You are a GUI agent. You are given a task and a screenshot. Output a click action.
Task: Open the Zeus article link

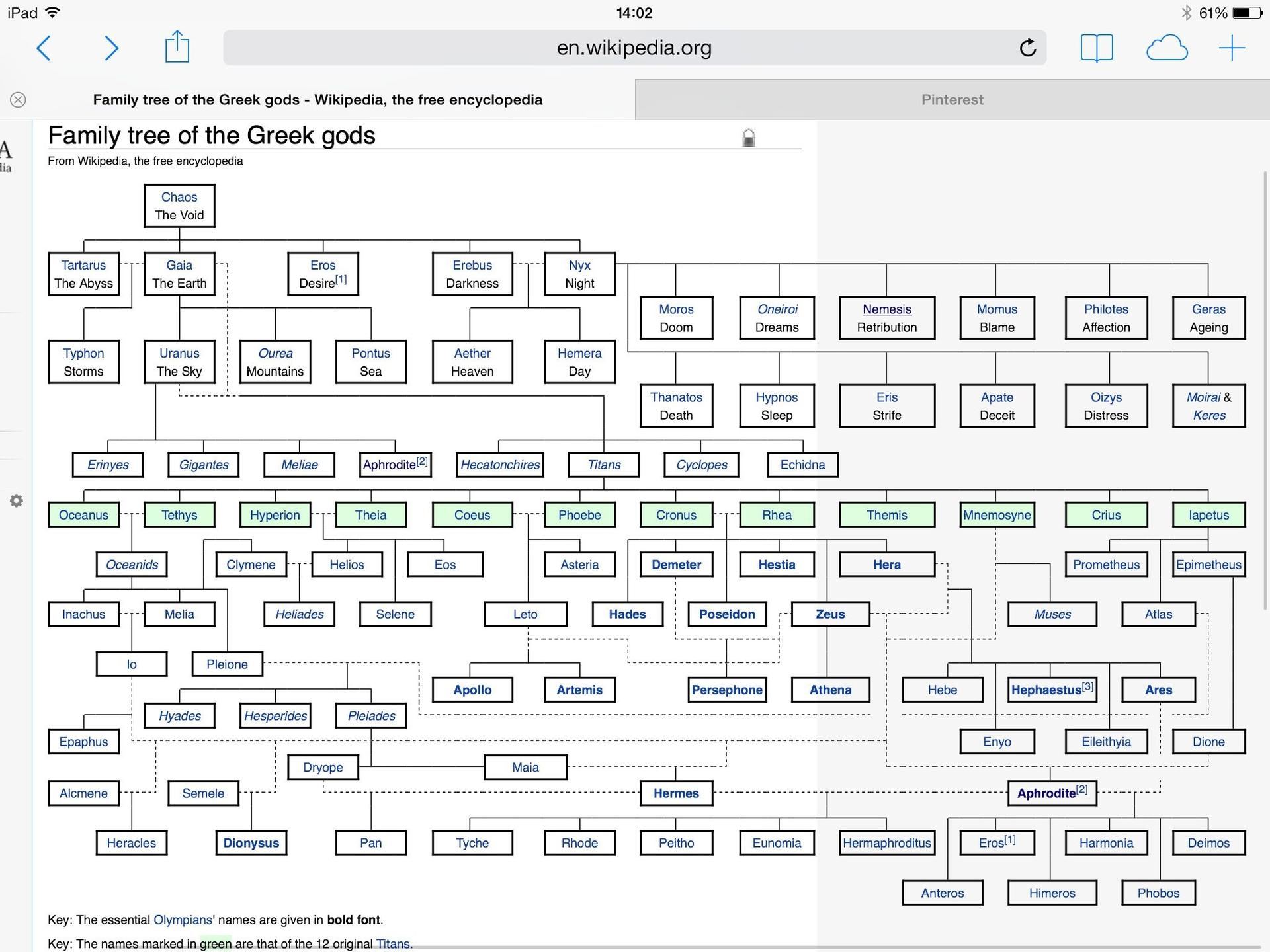click(830, 614)
